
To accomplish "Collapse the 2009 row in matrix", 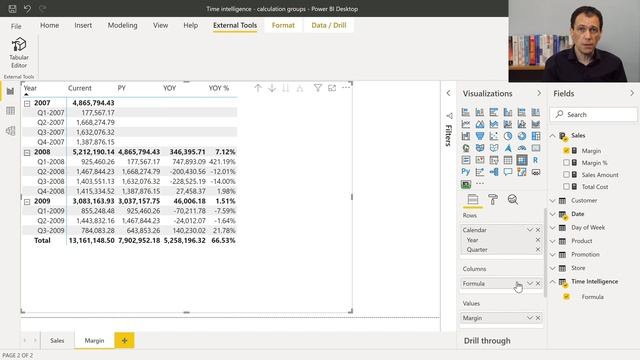I will (27, 202).
